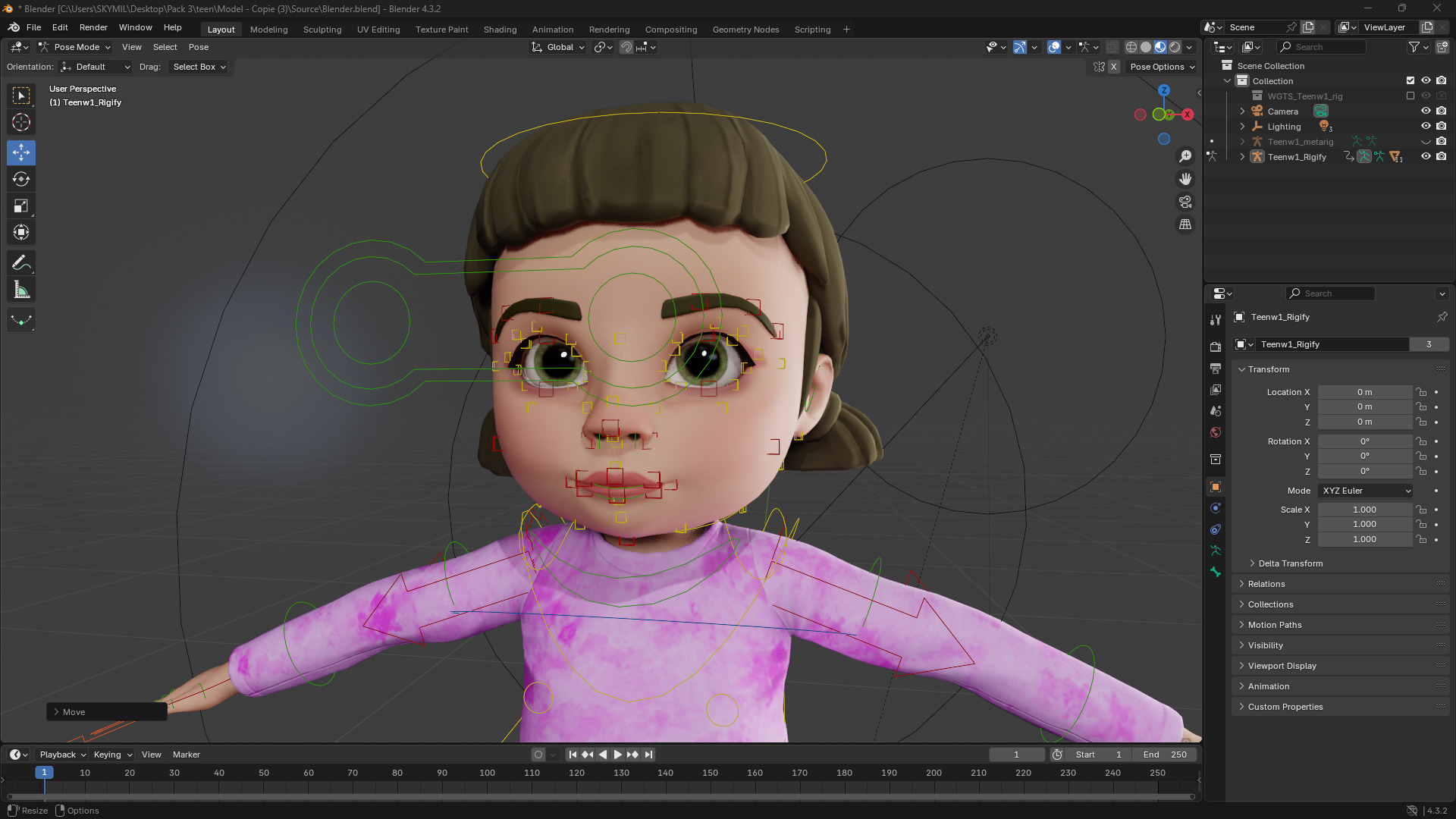Toggle viewport gizmos visibility
Screen dimensions: 1456x819
pyautogui.click(x=1020, y=47)
